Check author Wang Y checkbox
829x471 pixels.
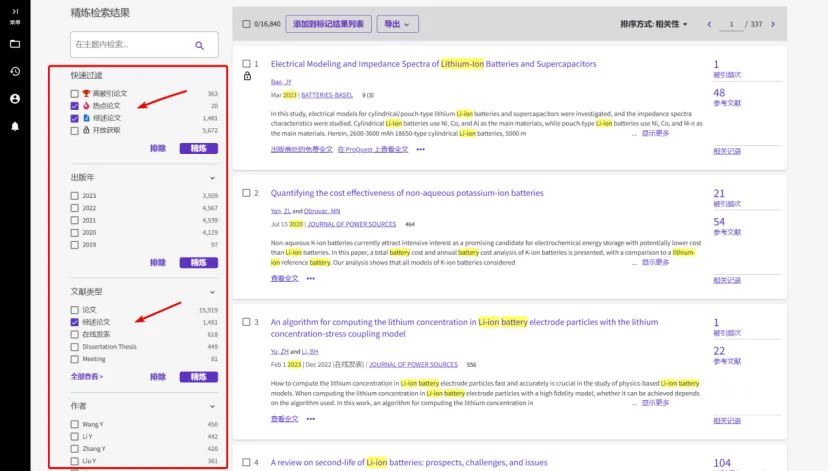click(x=75, y=424)
